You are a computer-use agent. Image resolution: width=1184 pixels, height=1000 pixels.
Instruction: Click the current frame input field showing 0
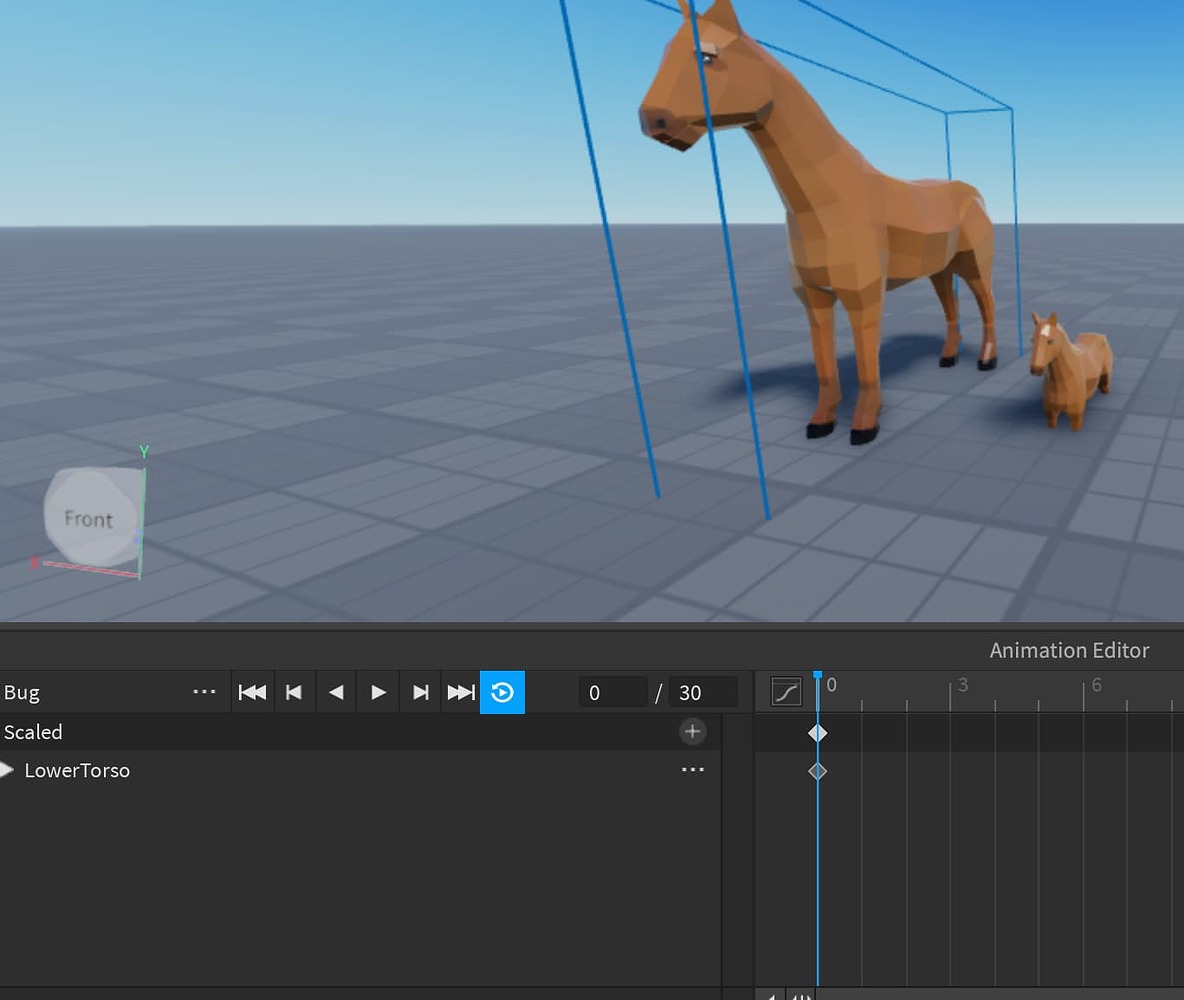point(613,691)
